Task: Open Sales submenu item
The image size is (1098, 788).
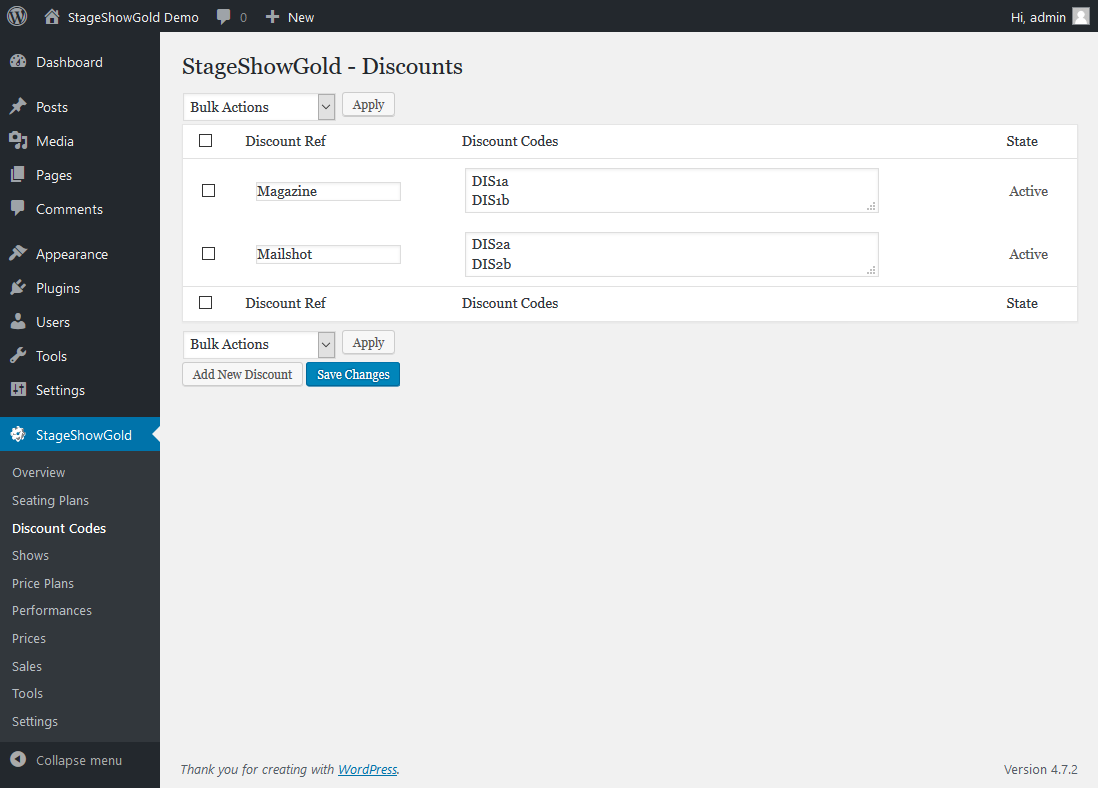Action: [x=27, y=667]
